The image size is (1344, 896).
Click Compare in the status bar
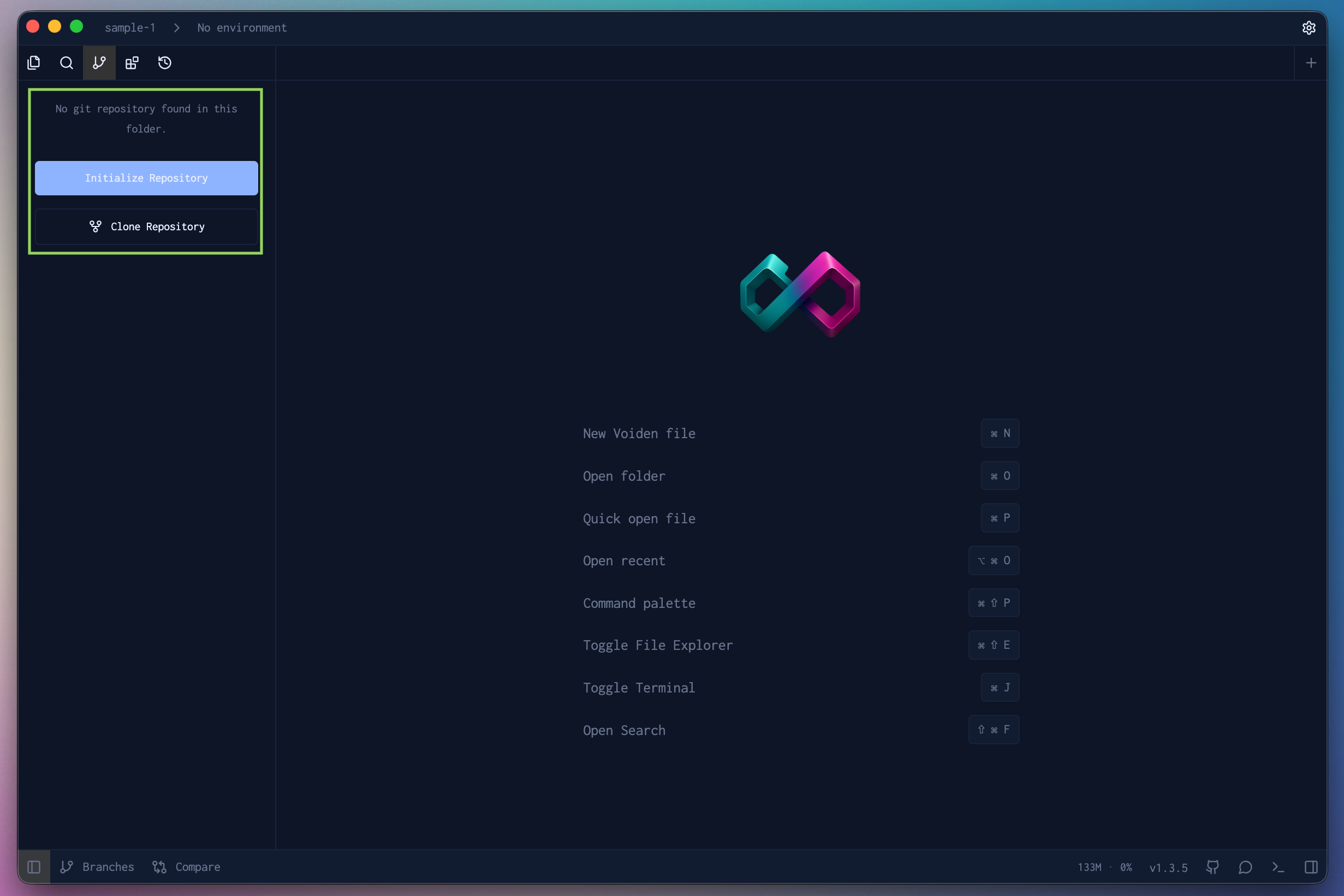tap(186, 867)
